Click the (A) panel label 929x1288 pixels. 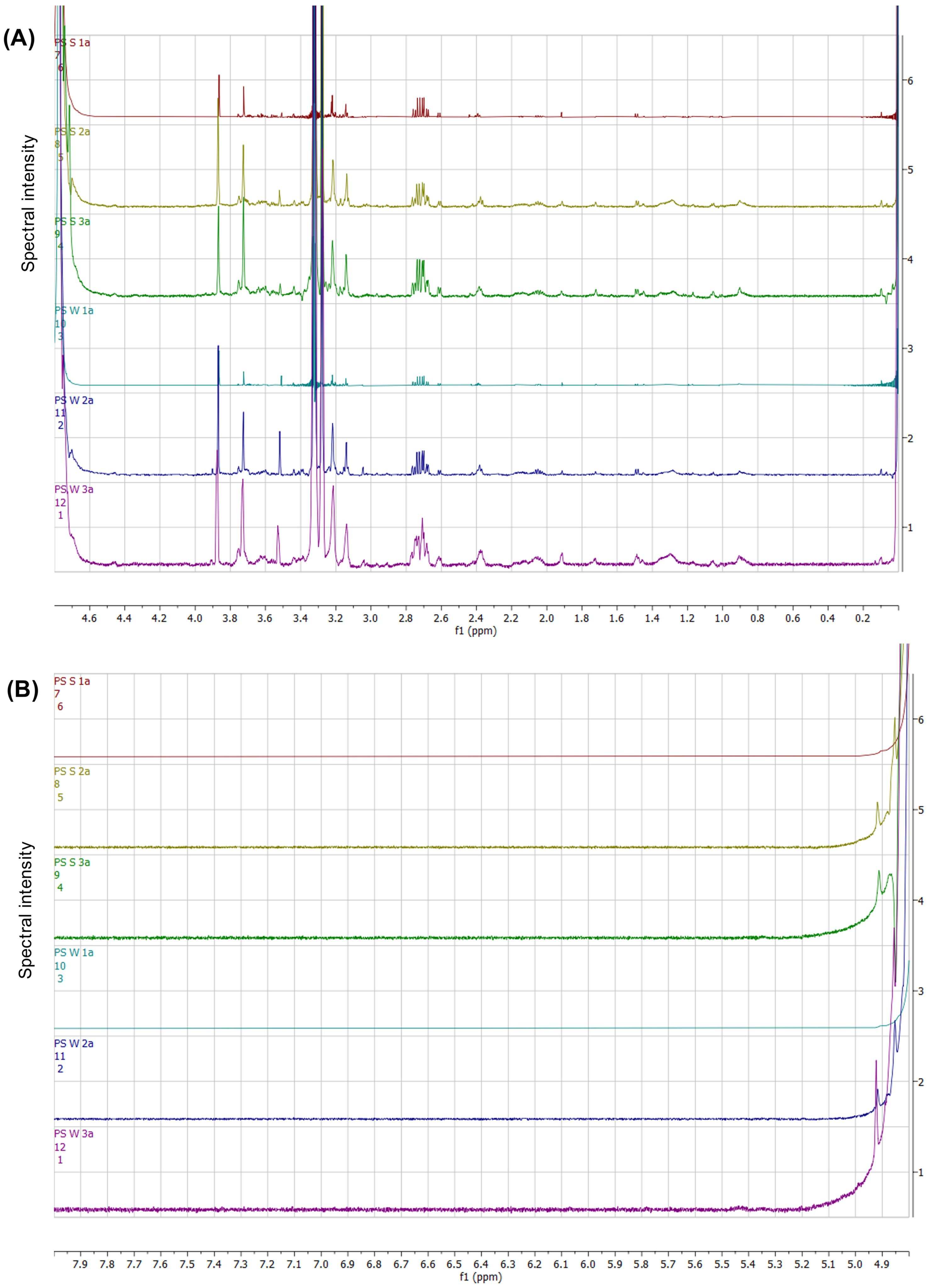click(x=19, y=39)
